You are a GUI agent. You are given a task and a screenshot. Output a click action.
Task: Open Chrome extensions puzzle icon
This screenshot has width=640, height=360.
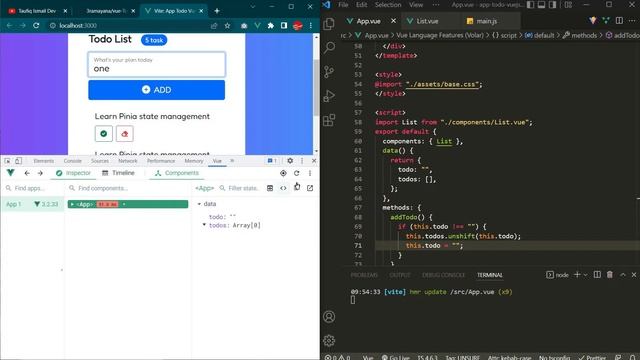tap(271, 25)
